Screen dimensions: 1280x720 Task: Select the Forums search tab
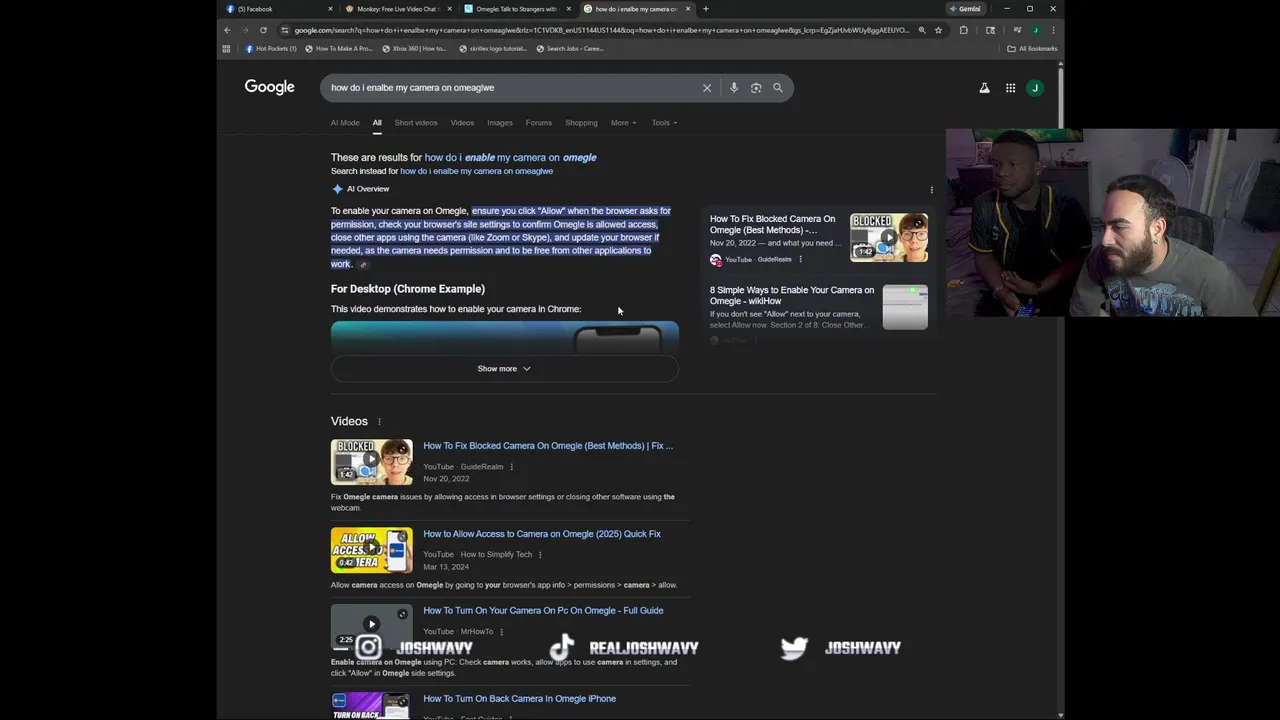539,123
